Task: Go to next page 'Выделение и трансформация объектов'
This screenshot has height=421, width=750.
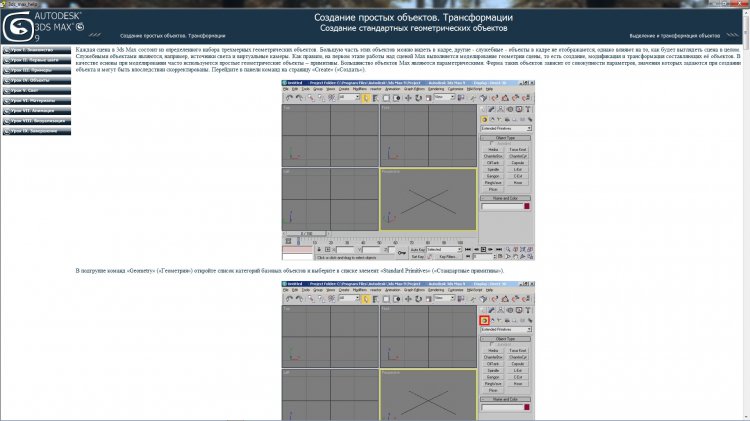Action: pyautogui.click(x=674, y=36)
